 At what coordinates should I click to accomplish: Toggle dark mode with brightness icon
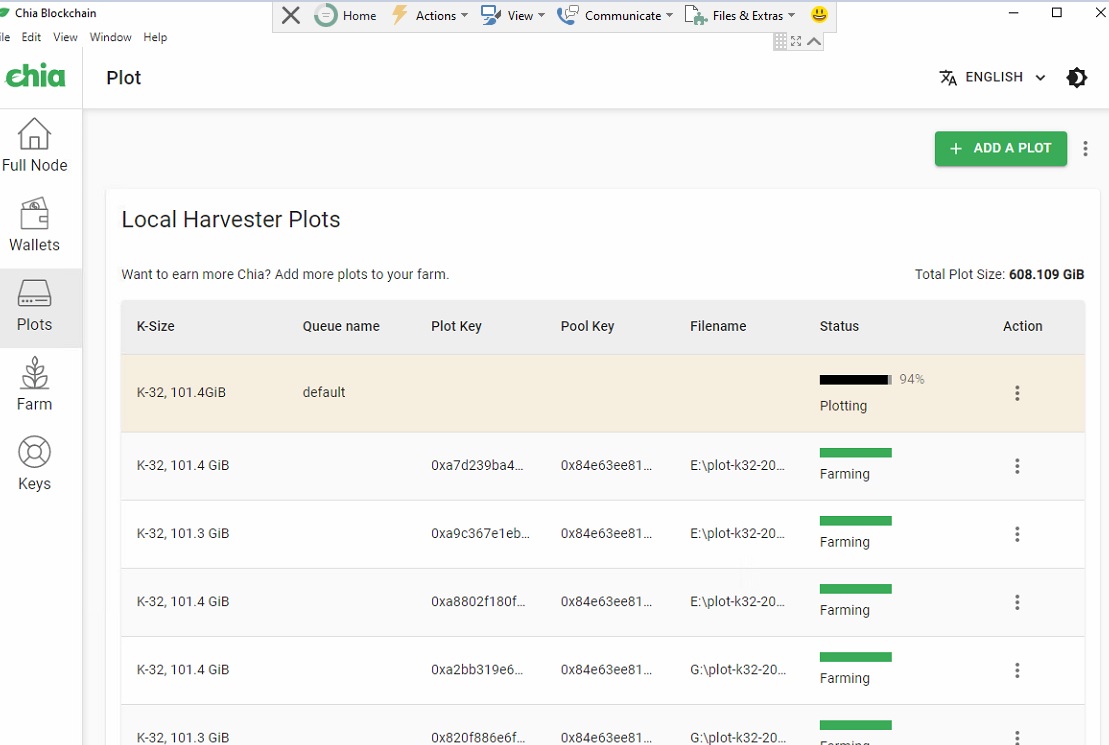point(1076,77)
